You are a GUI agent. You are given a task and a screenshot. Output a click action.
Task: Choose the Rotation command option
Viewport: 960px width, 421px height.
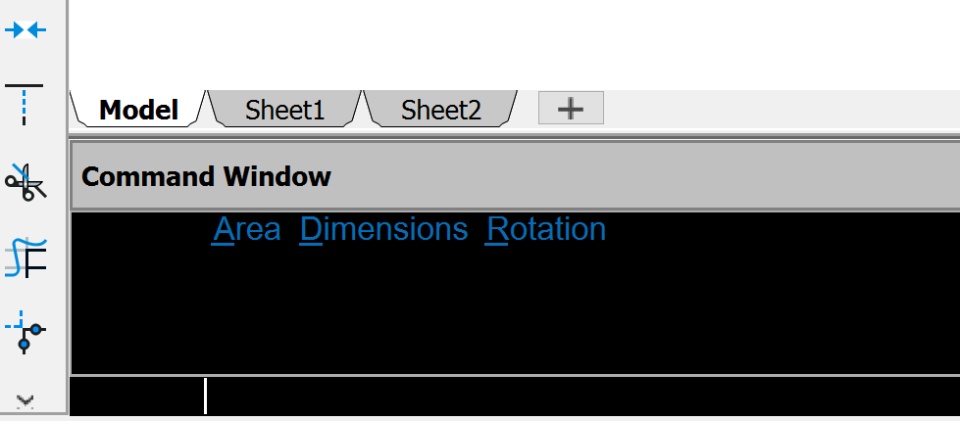tap(546, 230)
